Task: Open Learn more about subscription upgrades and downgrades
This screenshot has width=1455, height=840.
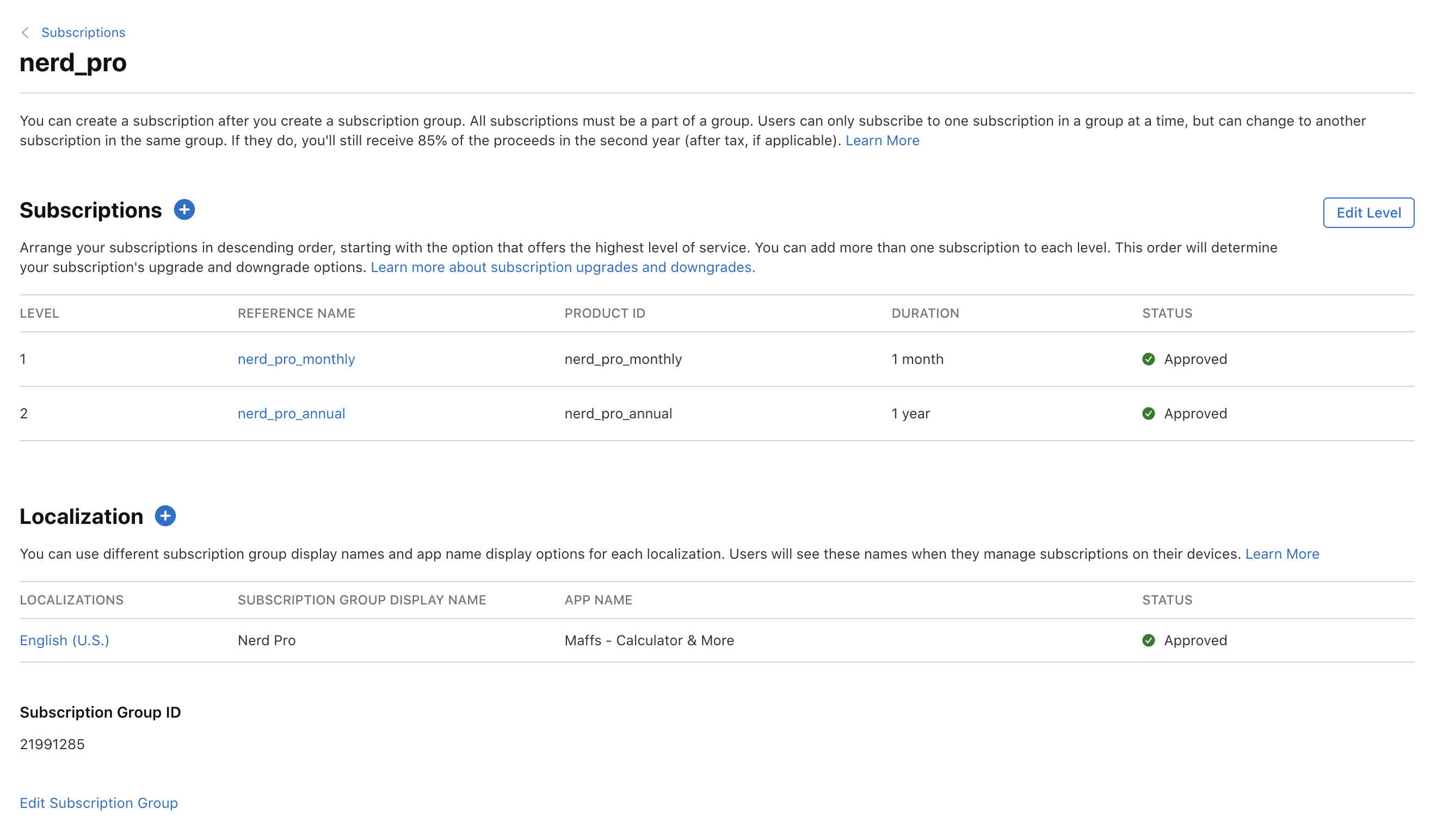Action: [563, 267]
